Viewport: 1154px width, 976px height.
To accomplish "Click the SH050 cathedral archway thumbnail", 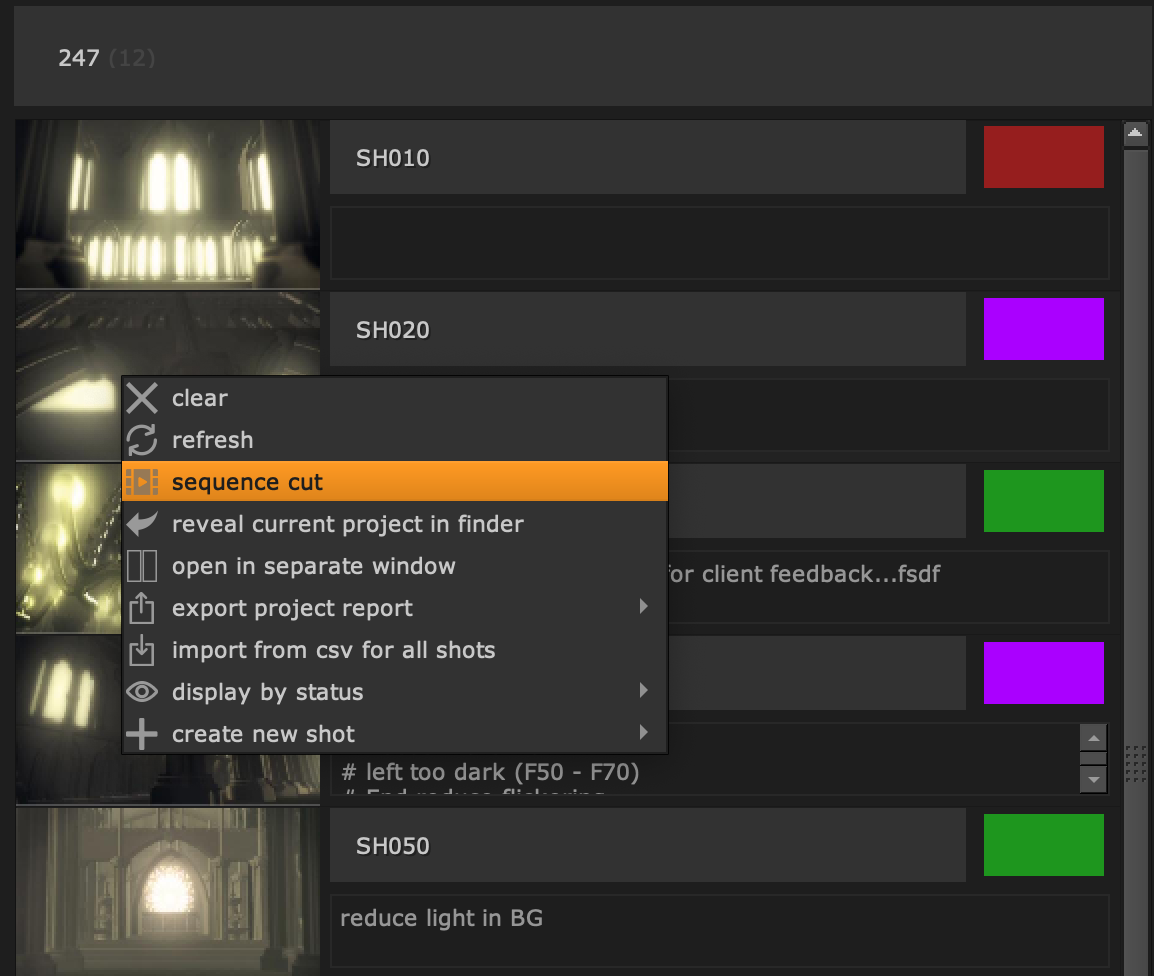I will 167,890.
